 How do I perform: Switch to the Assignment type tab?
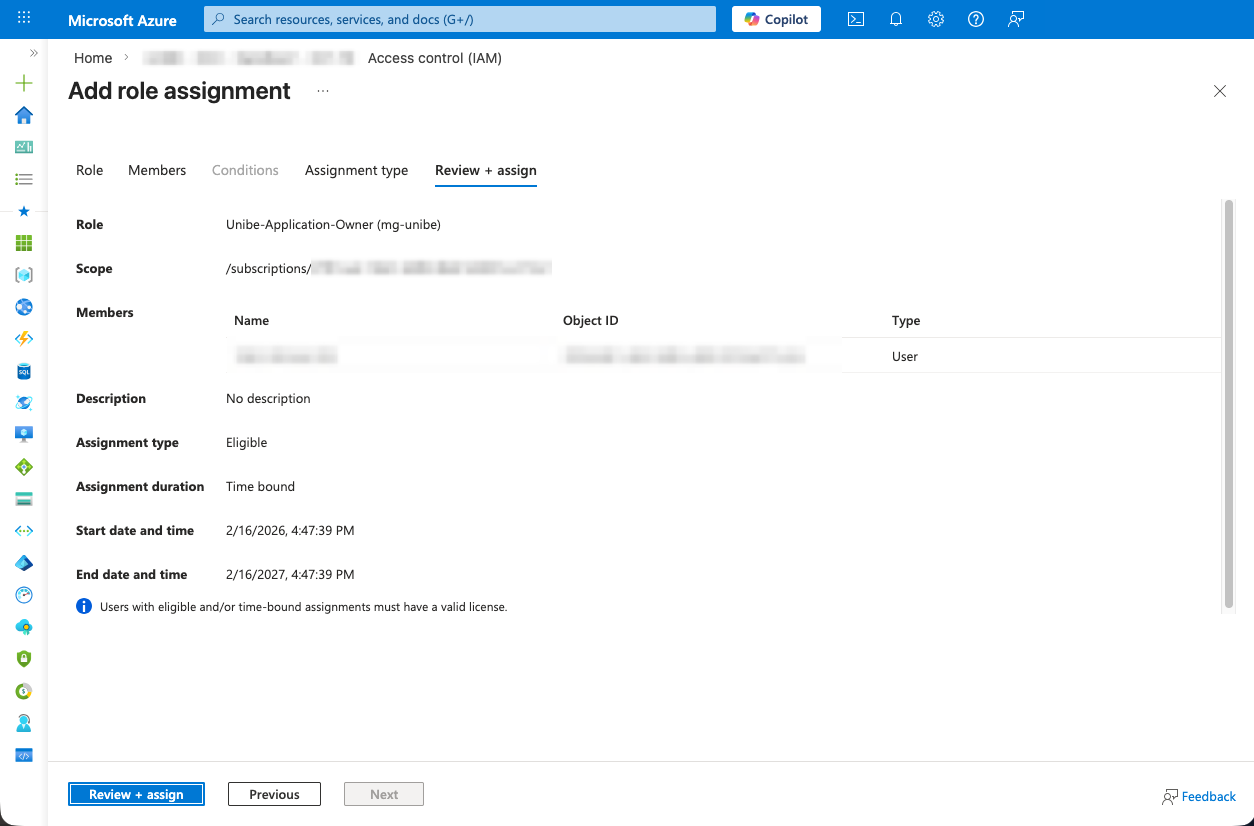pos(356,170)
